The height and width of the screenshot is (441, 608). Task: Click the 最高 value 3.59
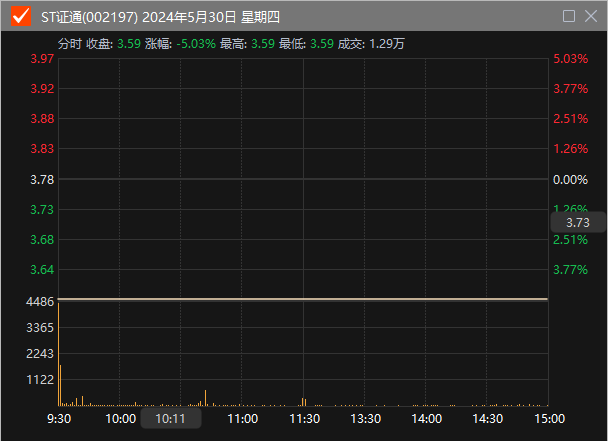point(263,44)
